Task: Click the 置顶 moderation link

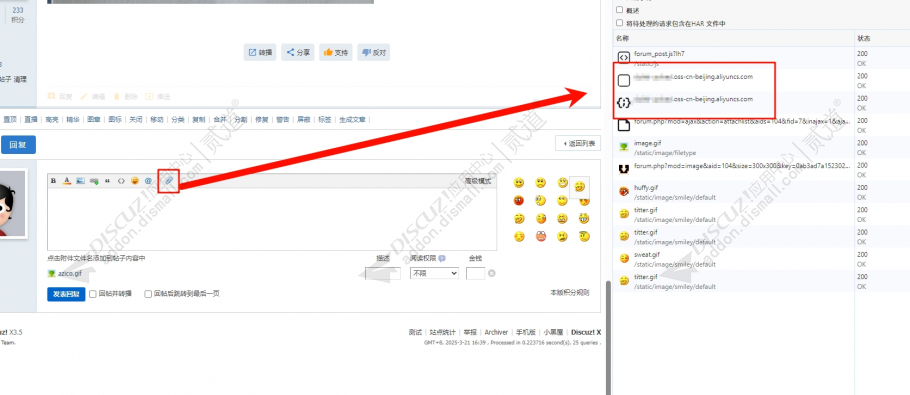Action: pos(10,119)
